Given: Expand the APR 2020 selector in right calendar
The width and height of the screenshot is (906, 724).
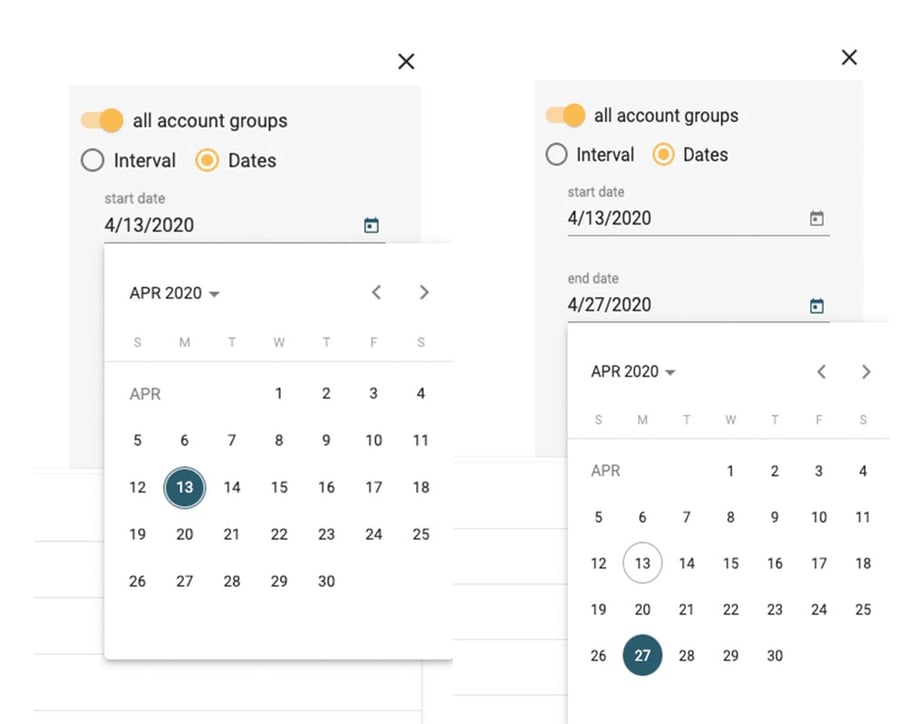Looking at the screenshot, I should coord(633,371).
